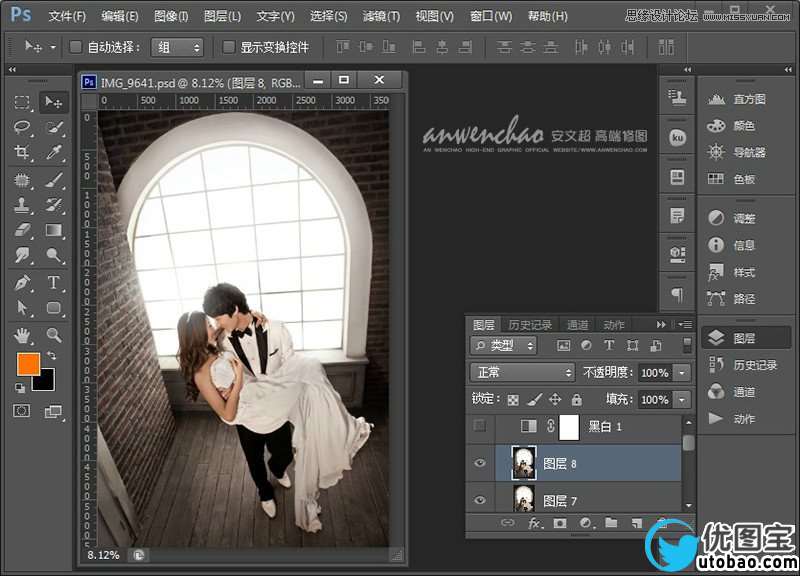Swap foreground and background colors
The image size is (800, 576).
pos(52,355)
